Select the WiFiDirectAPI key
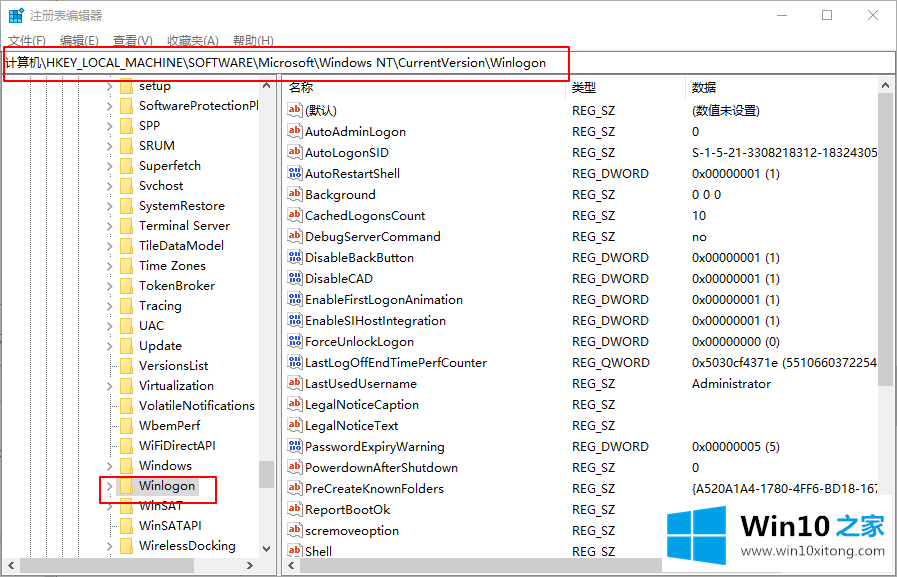897x577 pixels. coord(177,446)
